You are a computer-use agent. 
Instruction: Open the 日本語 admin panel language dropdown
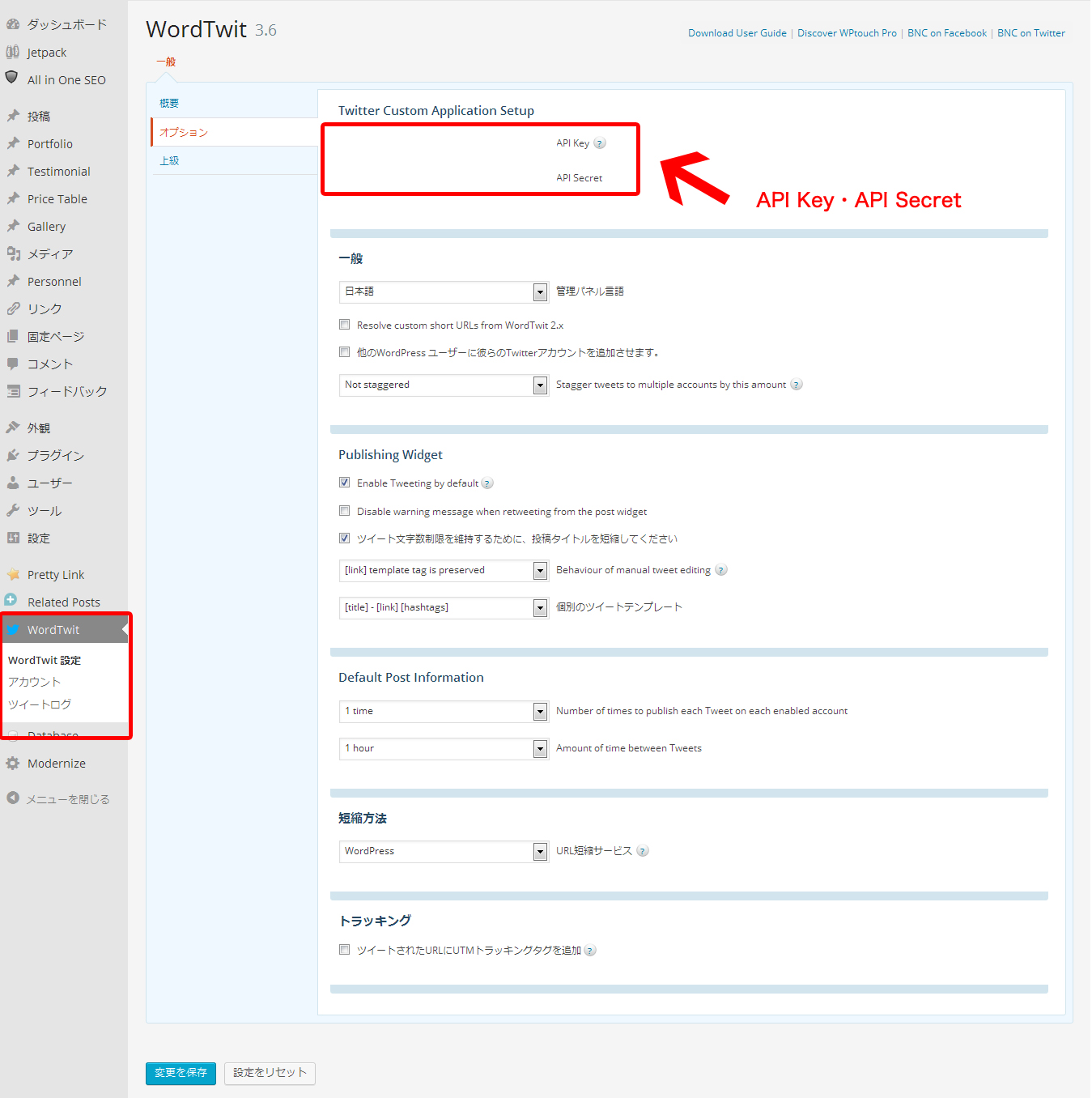tap(444, 292)
